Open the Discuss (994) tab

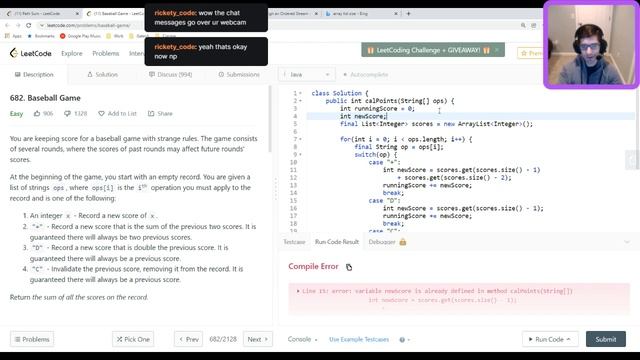tap(170, 75)
